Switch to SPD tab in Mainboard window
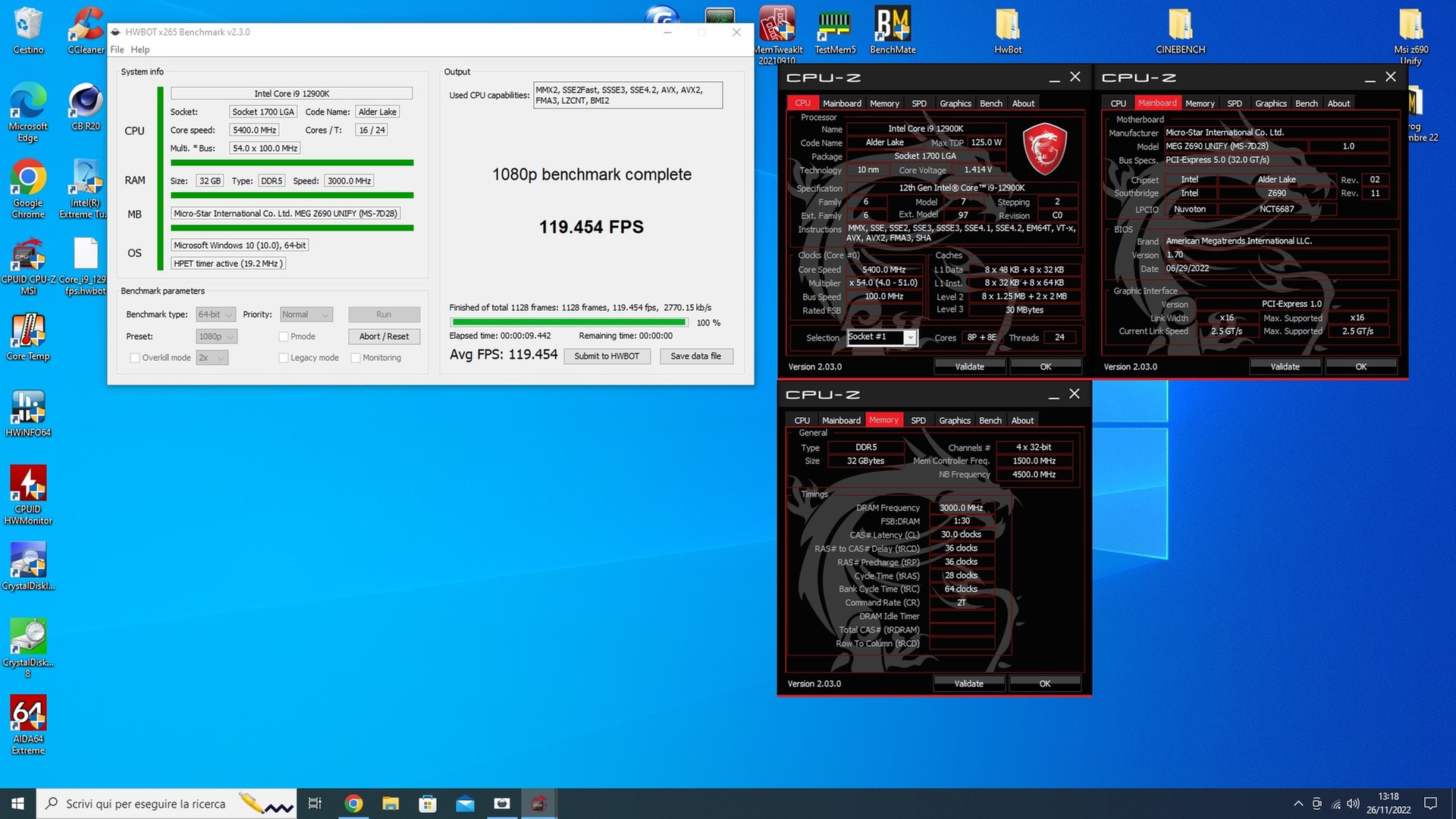 click(x=1235, y=103)
